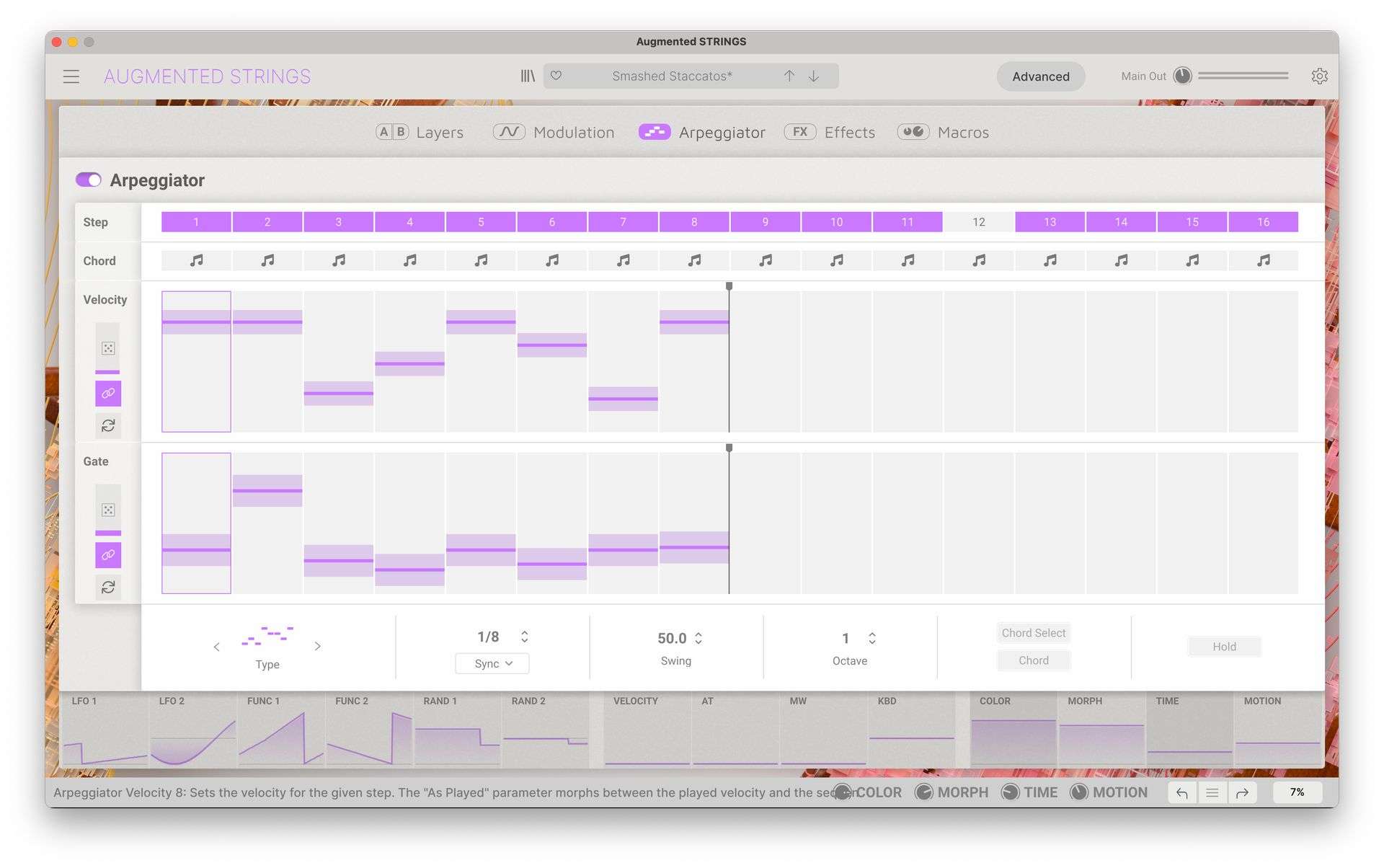1384x868 pixels.
Task: Click the Advanced button
Action: 1040,76
